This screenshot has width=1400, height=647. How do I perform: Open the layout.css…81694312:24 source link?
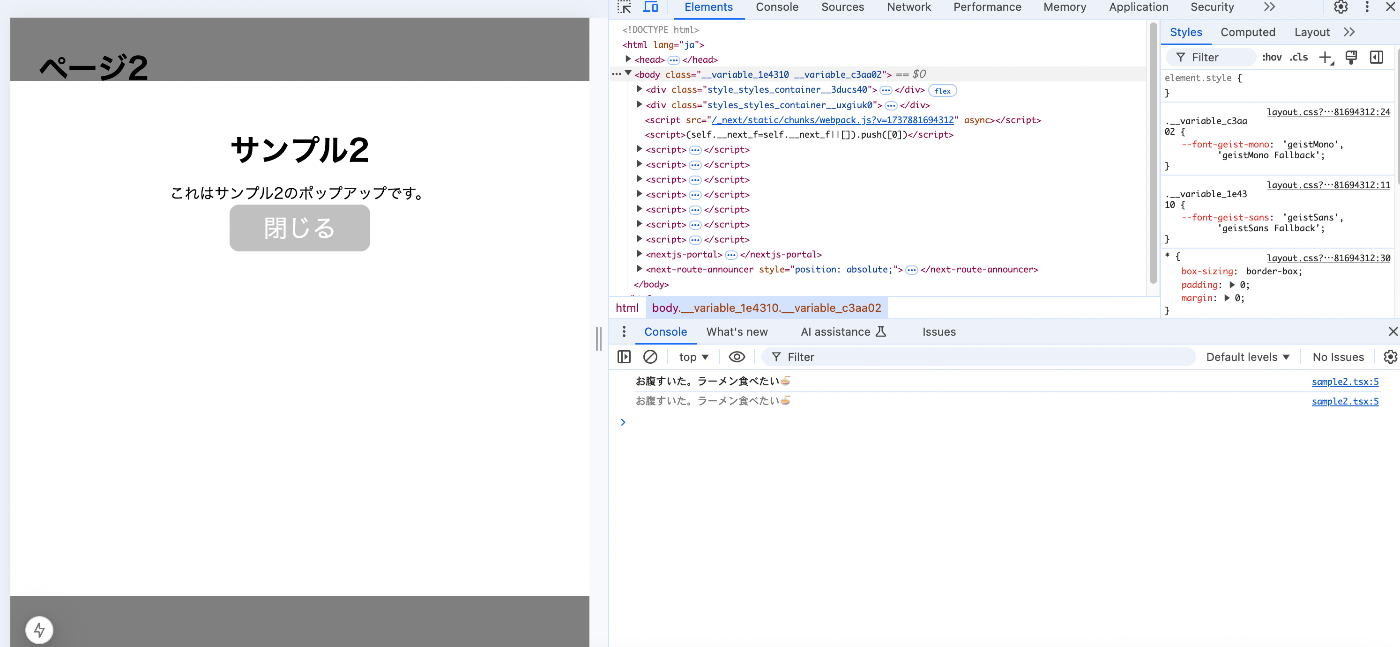tap(1329, 112)
